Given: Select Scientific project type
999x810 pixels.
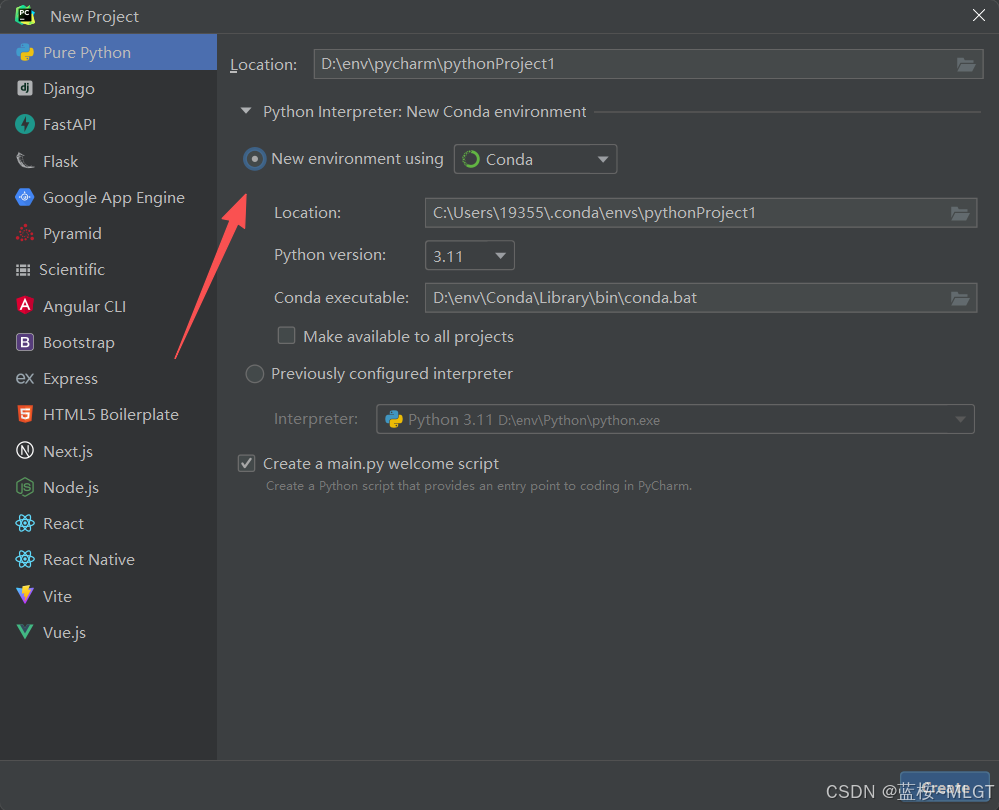Looking at the screenshot, I should [108, 270].
